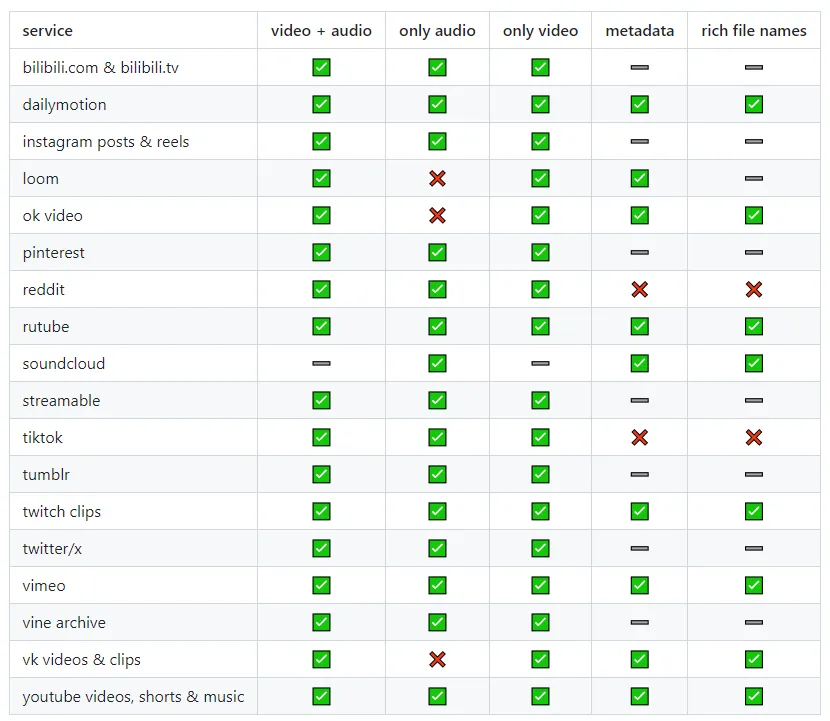Click youtube rich file names green checkmark

pos(754,697)
